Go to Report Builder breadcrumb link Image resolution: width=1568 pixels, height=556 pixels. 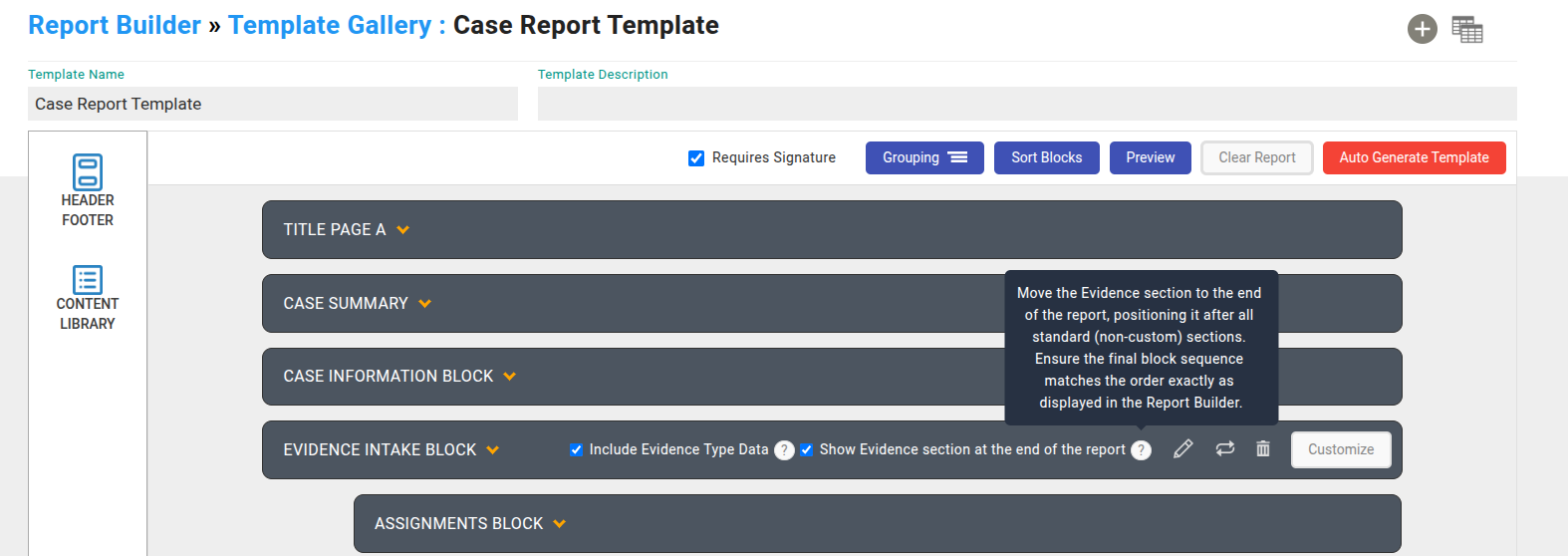tap(115, 25)
